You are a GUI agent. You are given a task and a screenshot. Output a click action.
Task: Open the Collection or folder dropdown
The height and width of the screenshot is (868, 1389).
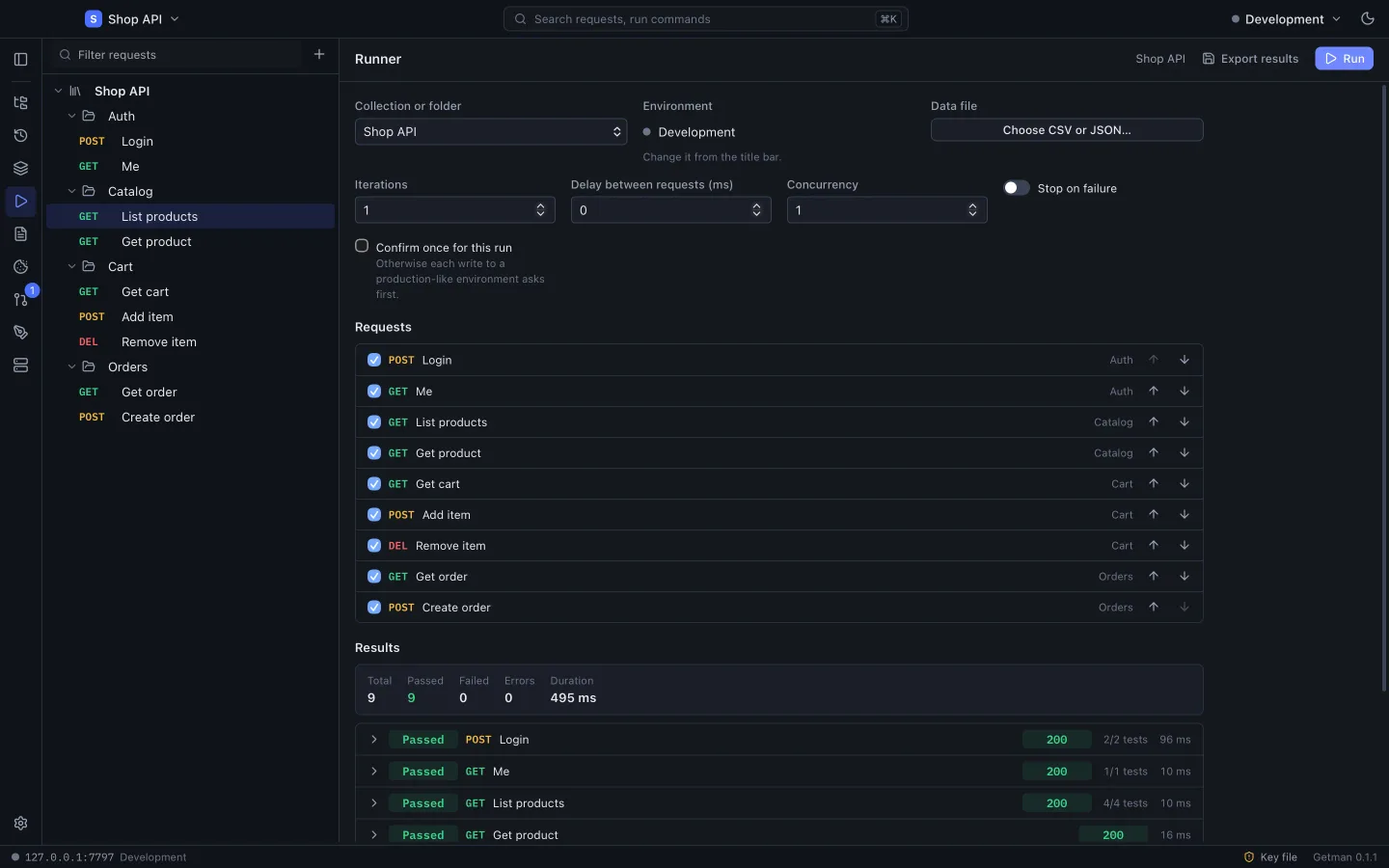491,131
